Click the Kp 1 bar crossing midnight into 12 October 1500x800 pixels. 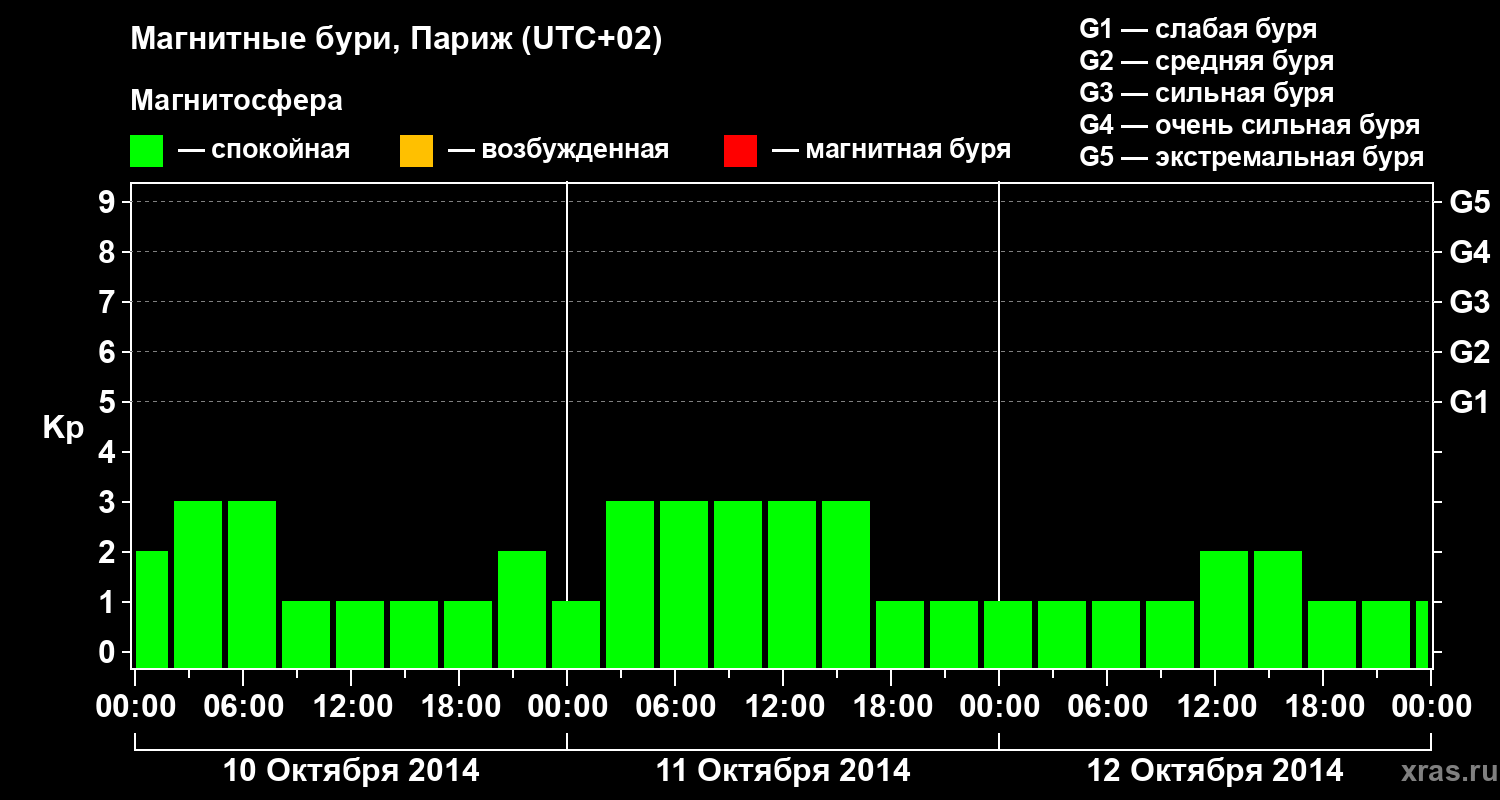tap(1008, 634)
